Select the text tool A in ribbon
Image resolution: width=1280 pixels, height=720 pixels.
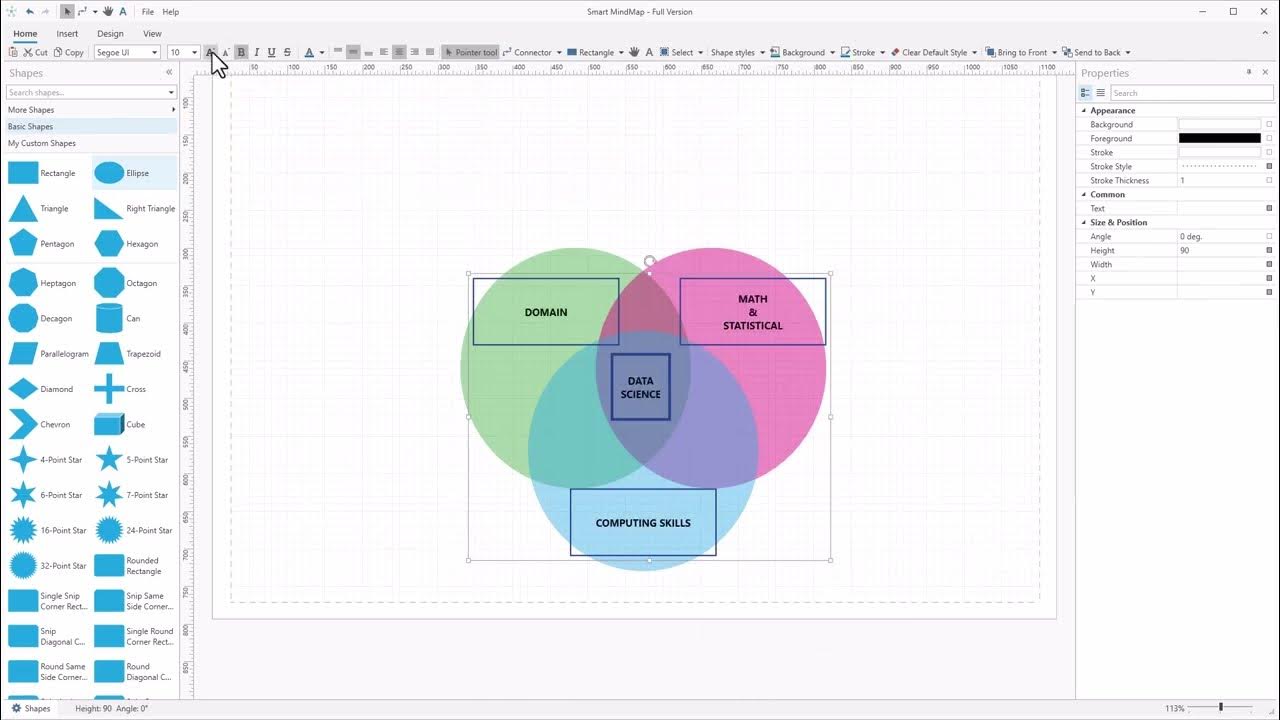[x=649, y=52]
